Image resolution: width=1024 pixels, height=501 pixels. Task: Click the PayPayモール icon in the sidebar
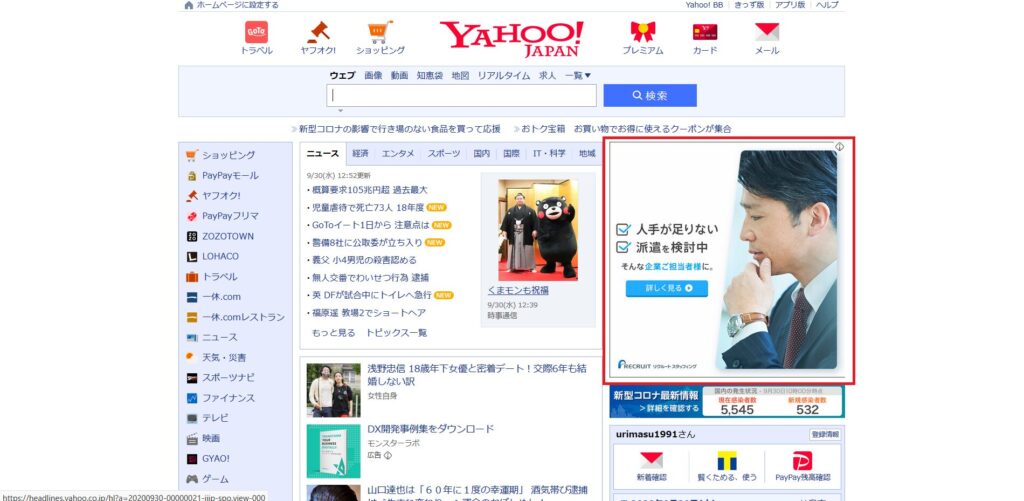coord(191,176)
